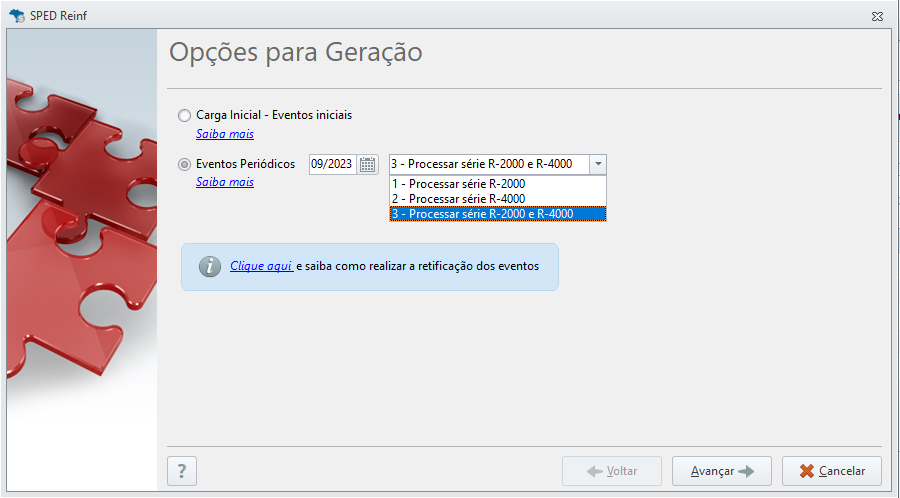Click the Eventos Periódicos label text
The height and width of the screenshot is (498, 900).
click(245, 164)
